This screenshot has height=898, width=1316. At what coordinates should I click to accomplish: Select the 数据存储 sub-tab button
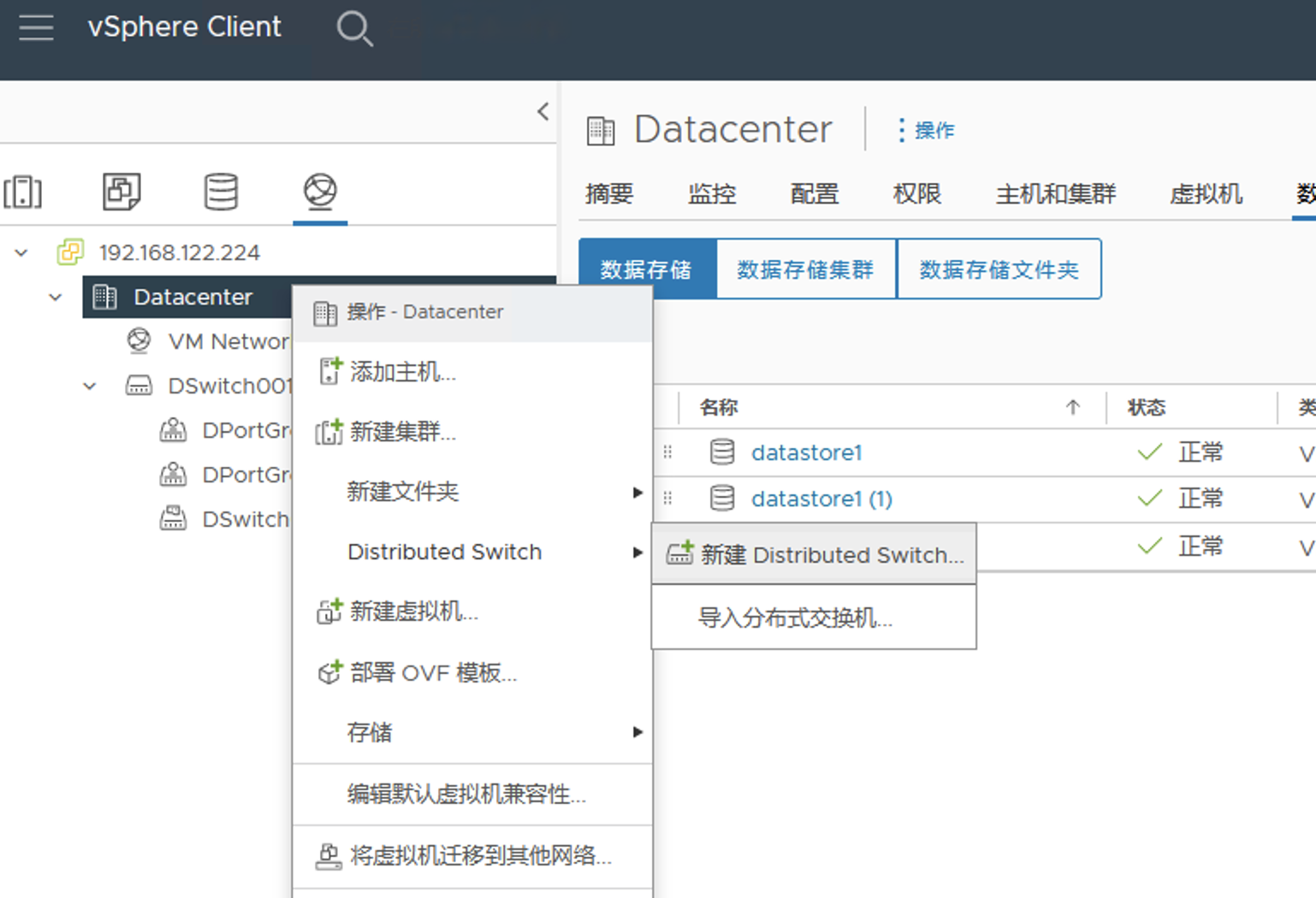pos(647,269)
